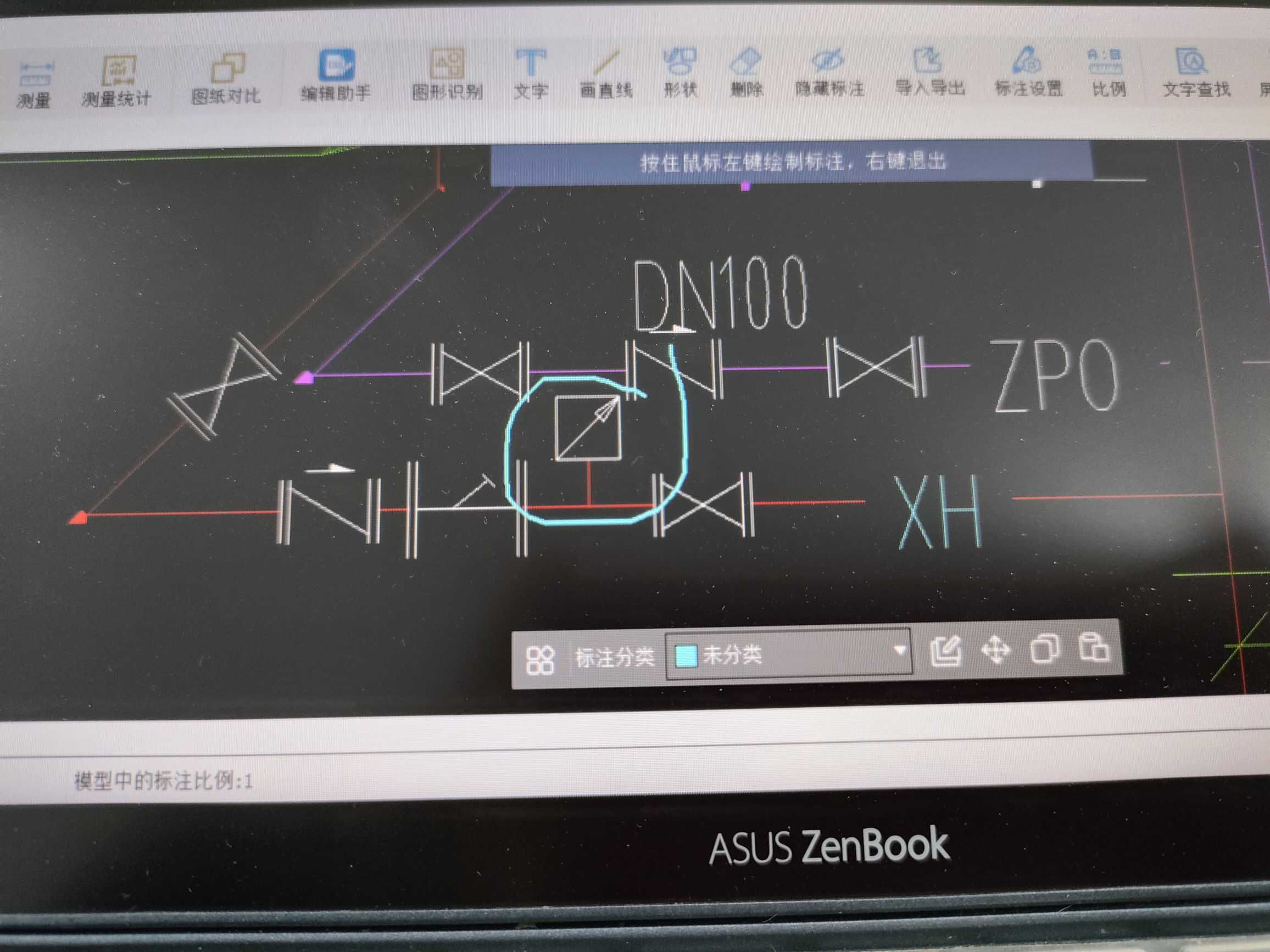This screenshot has height=952, width=1270.
Task: Select the 文字 text tool
Action: coord(531,73)
